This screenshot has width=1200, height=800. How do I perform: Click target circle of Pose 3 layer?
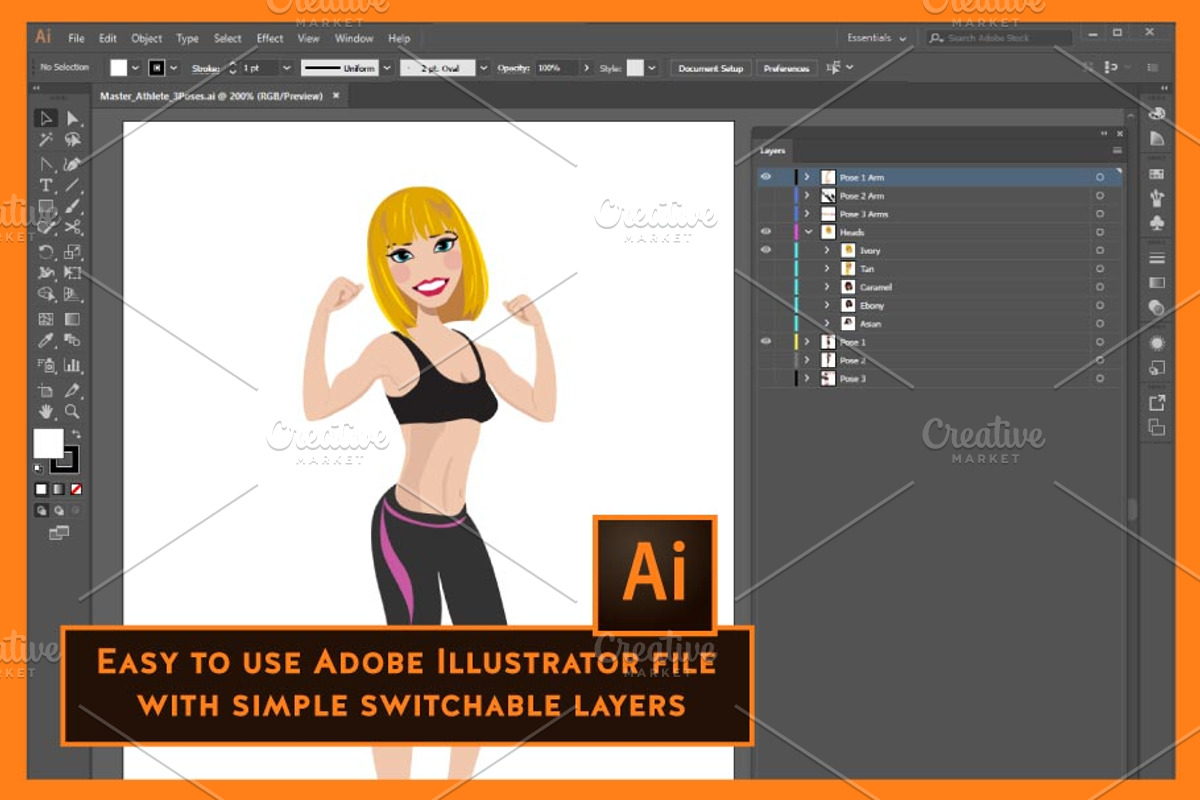1100,379
